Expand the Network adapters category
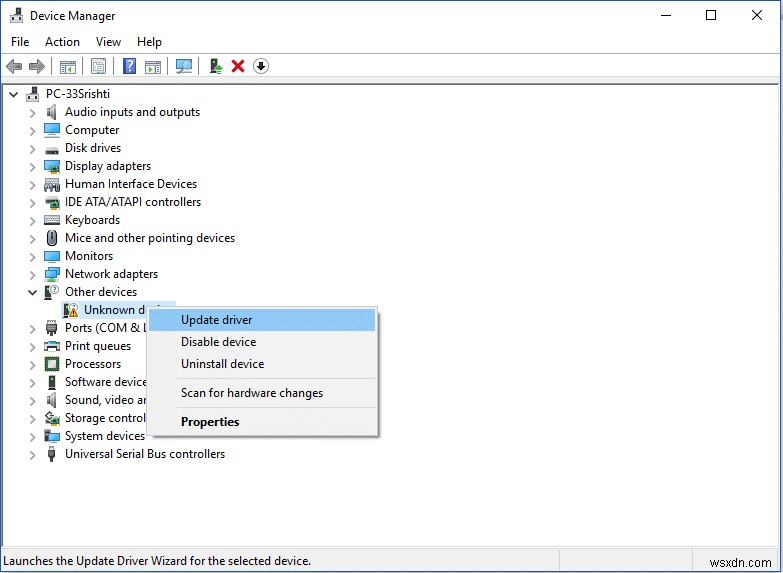783x573 pixels. click(x=32, y=275)
